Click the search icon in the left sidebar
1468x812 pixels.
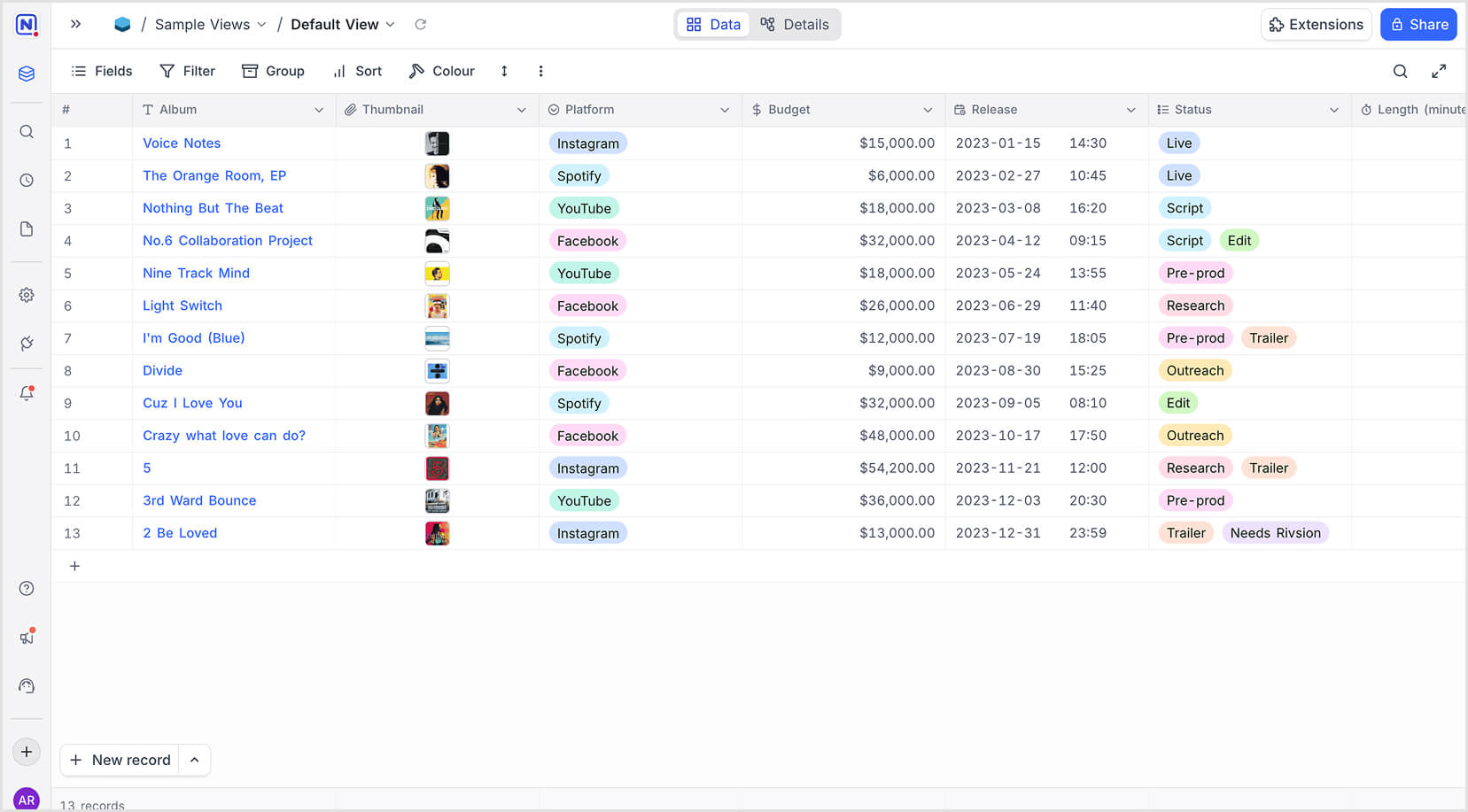tap(27, 132)
